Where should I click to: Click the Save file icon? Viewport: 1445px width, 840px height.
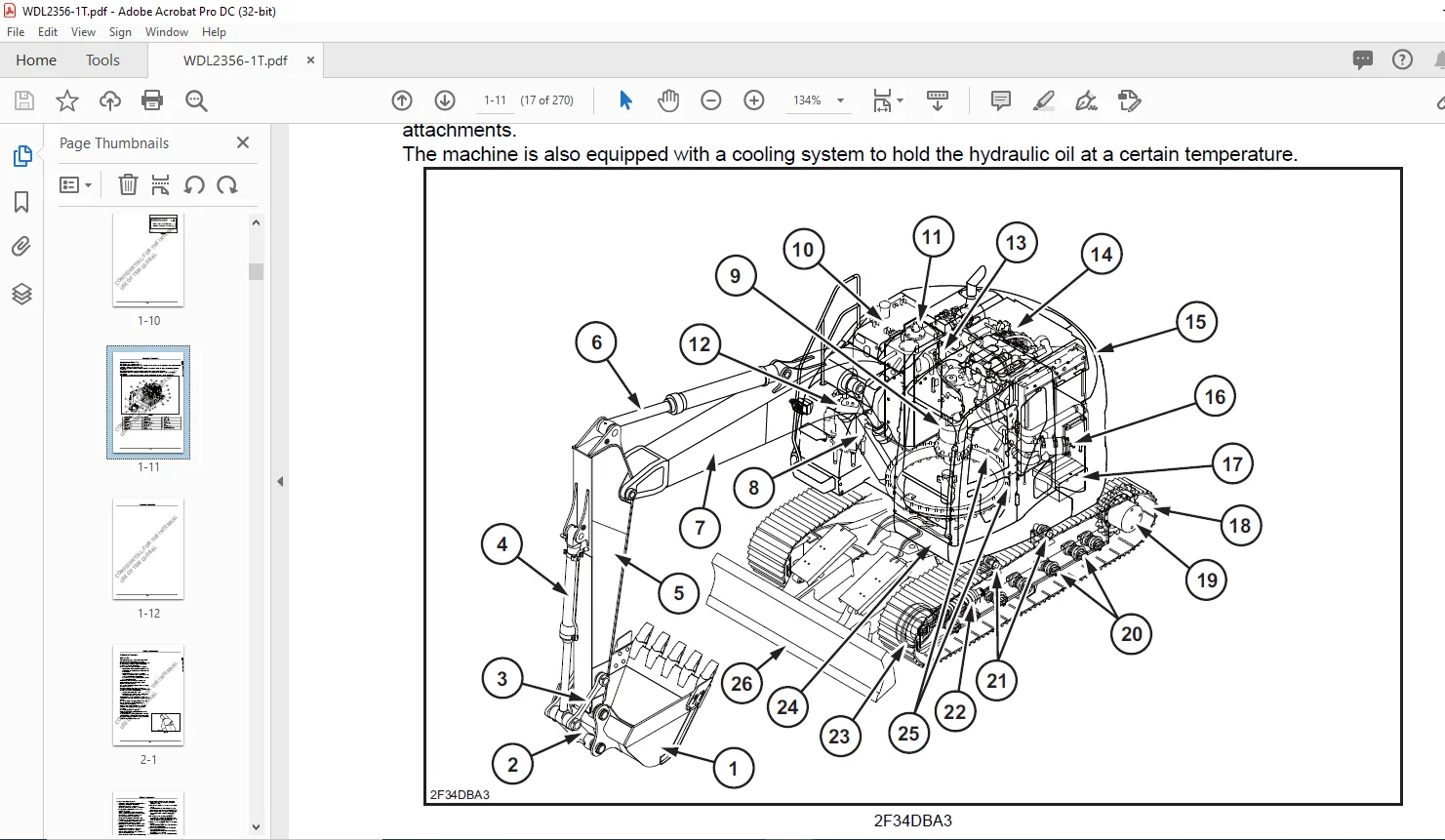click(x=24, y=100)
